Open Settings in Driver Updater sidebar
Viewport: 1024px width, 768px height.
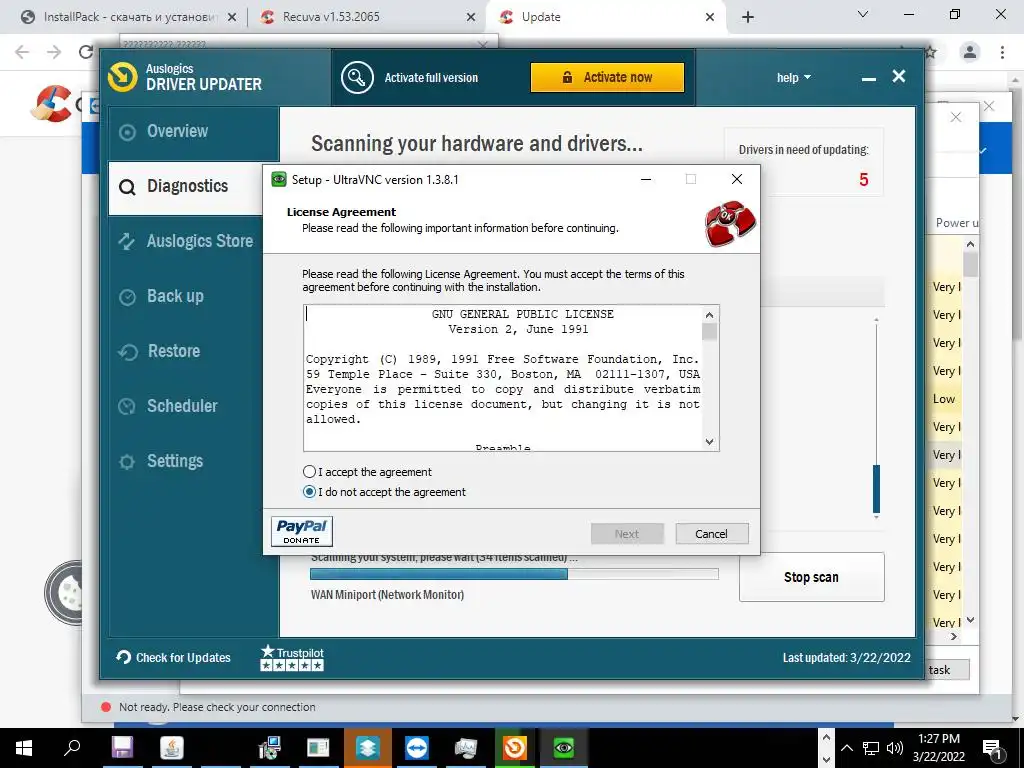click(185, 461)
